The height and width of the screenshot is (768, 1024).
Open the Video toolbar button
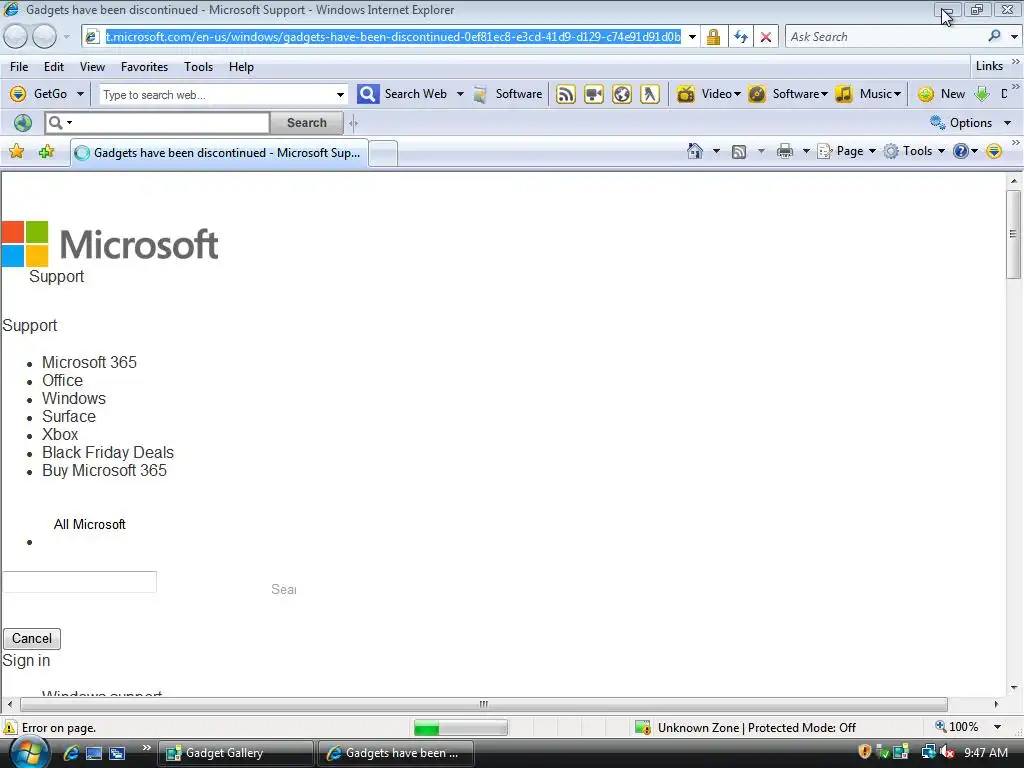pos(708,94)
